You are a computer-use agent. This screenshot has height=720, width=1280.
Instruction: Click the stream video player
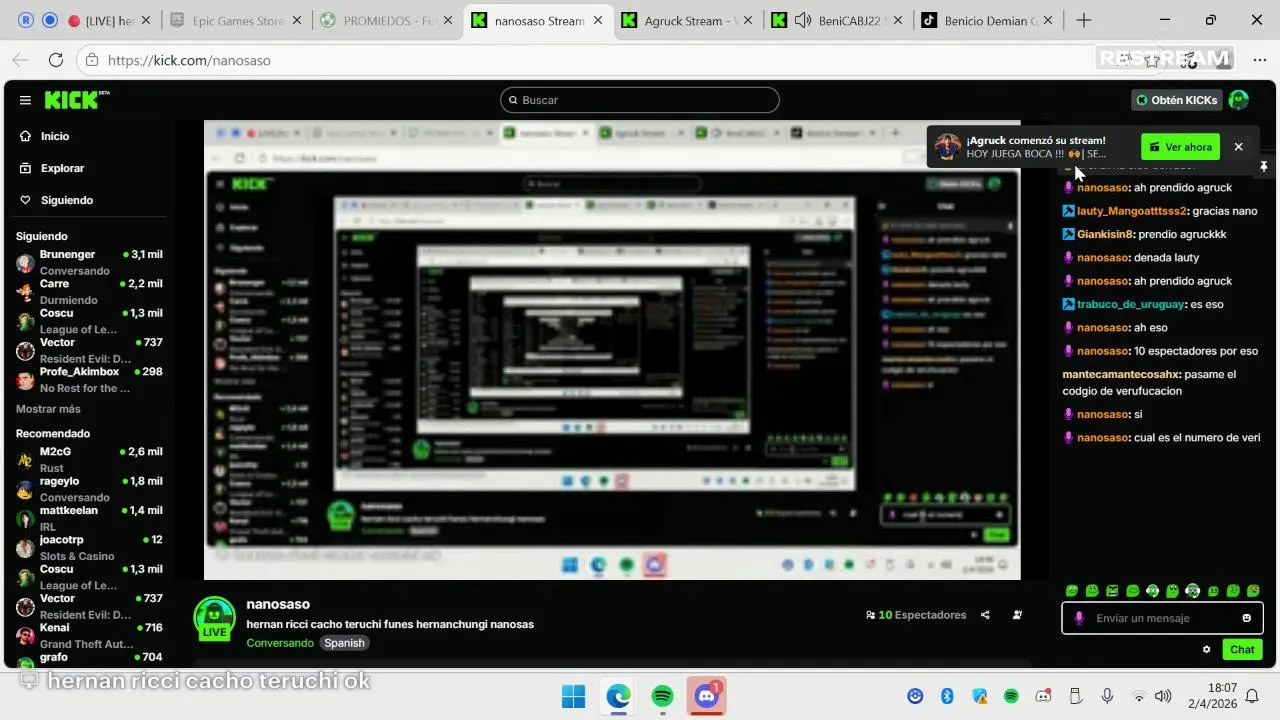click(x=612, y=350)
